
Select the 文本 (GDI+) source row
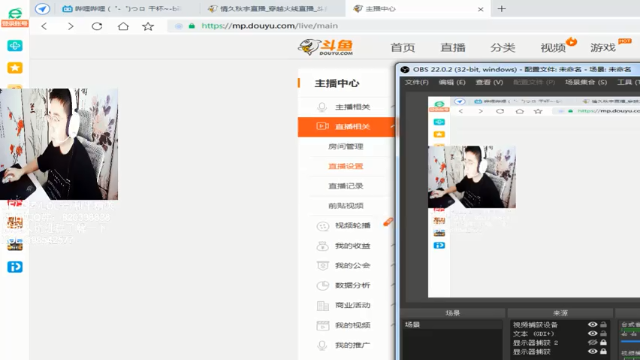click(560, 333)
